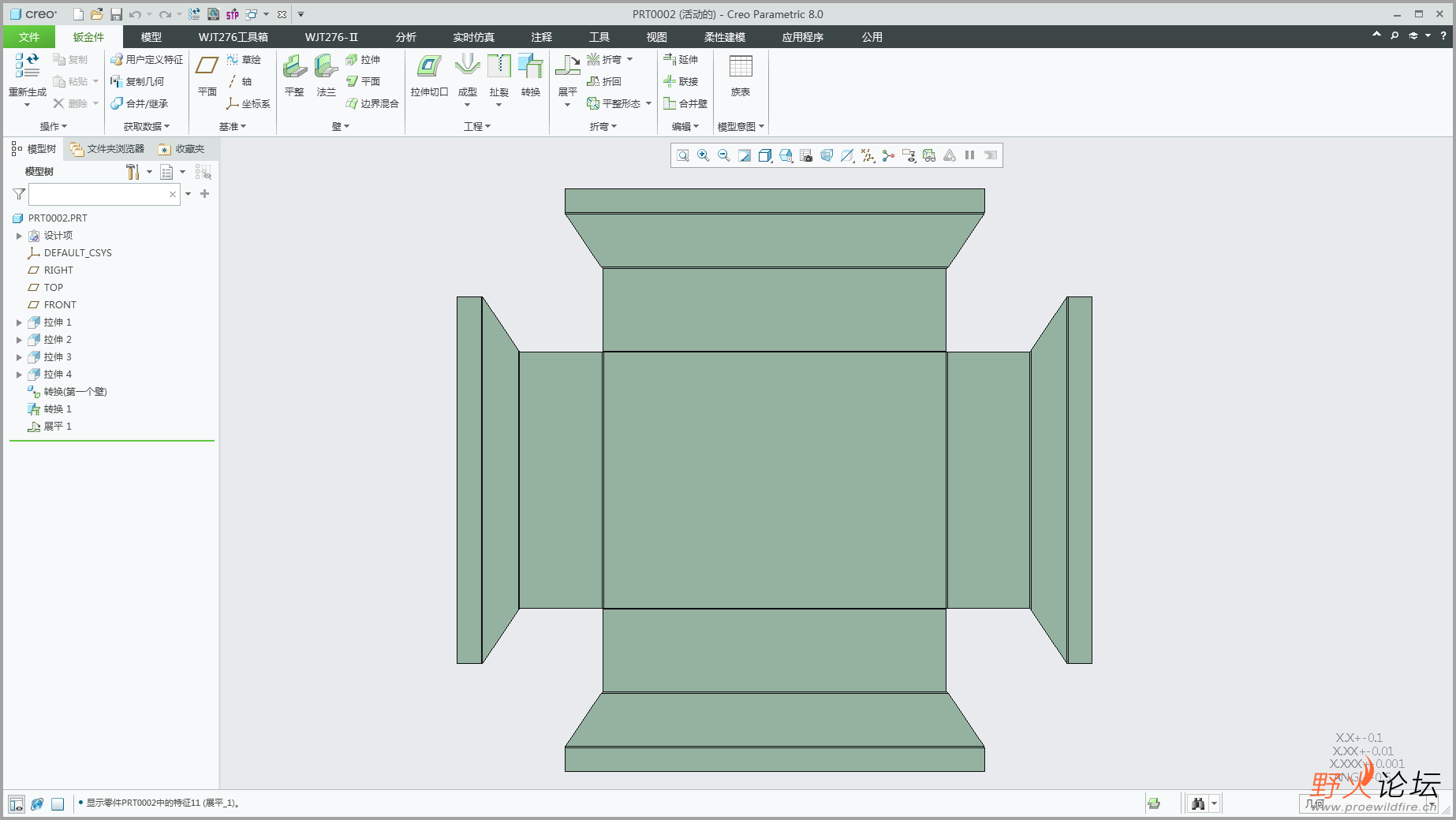Expand the Operations (操作) group menu
This screenshot has height=820, width=1456.
pyautogui.click(x=54, y=126)
